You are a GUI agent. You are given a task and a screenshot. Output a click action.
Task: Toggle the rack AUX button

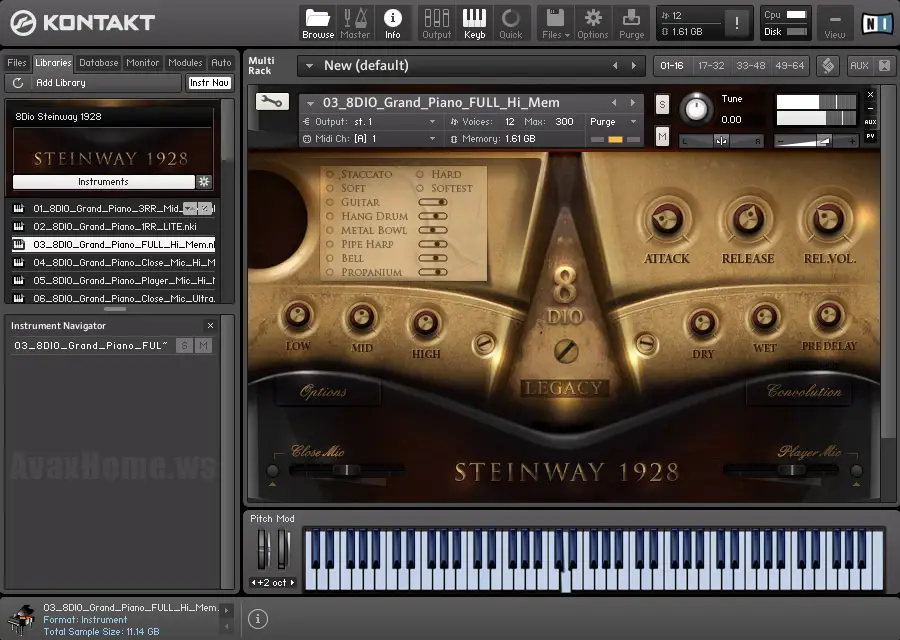click(x=859, y=65)
